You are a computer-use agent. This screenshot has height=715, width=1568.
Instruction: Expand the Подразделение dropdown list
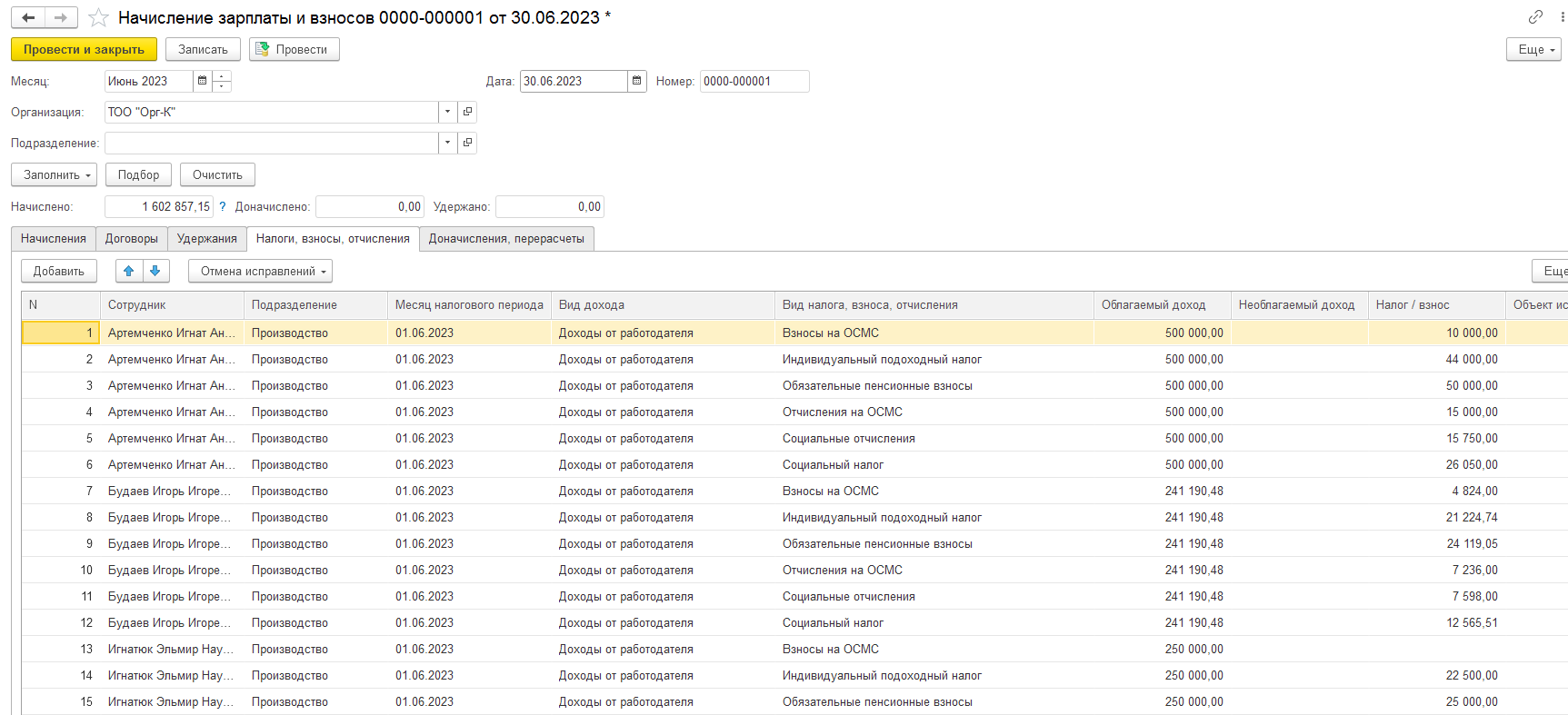click(447, 143)
